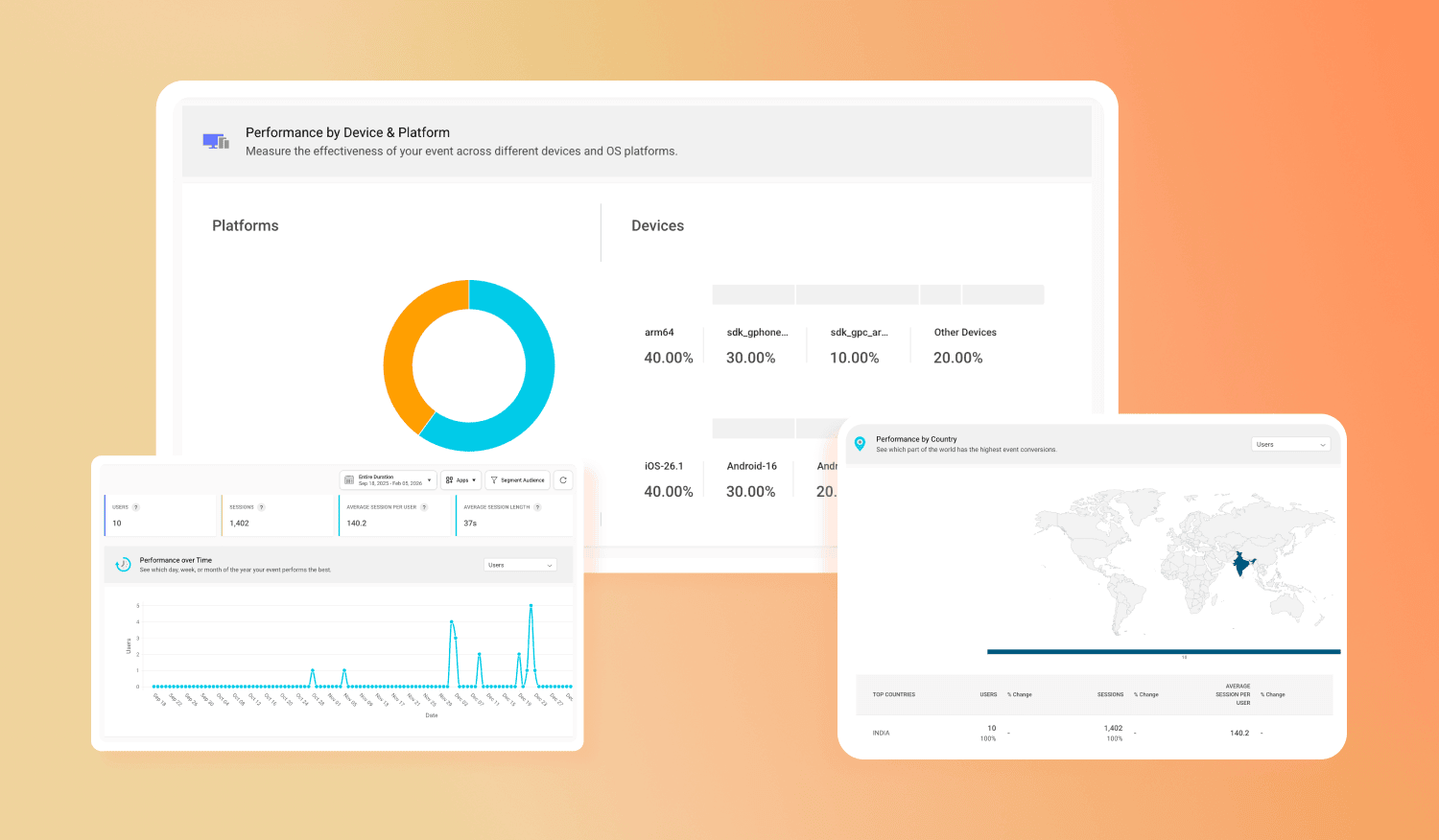Click the help icon next to Users

136,507
